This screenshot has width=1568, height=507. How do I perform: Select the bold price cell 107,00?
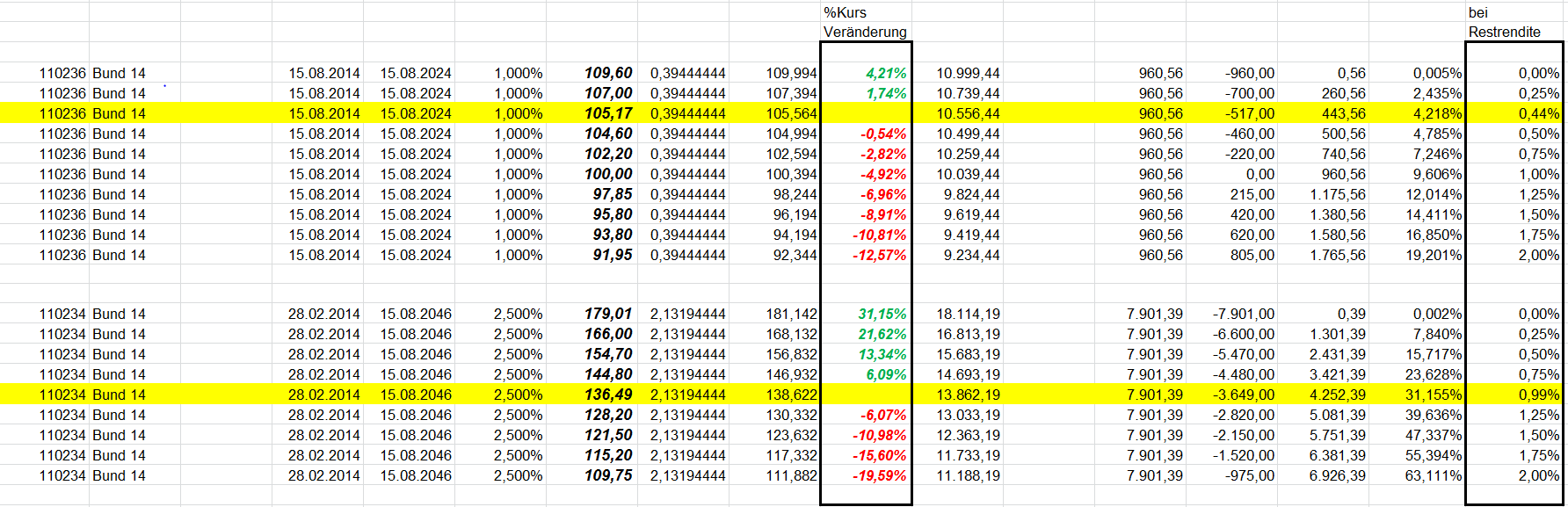point(592,93)
